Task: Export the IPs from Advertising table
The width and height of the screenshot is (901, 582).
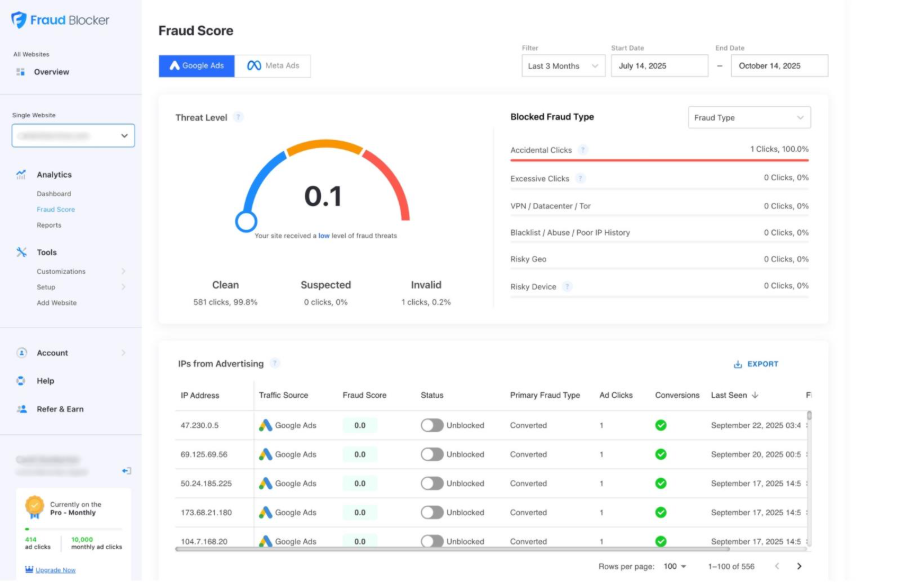Action: pos(756,364)
